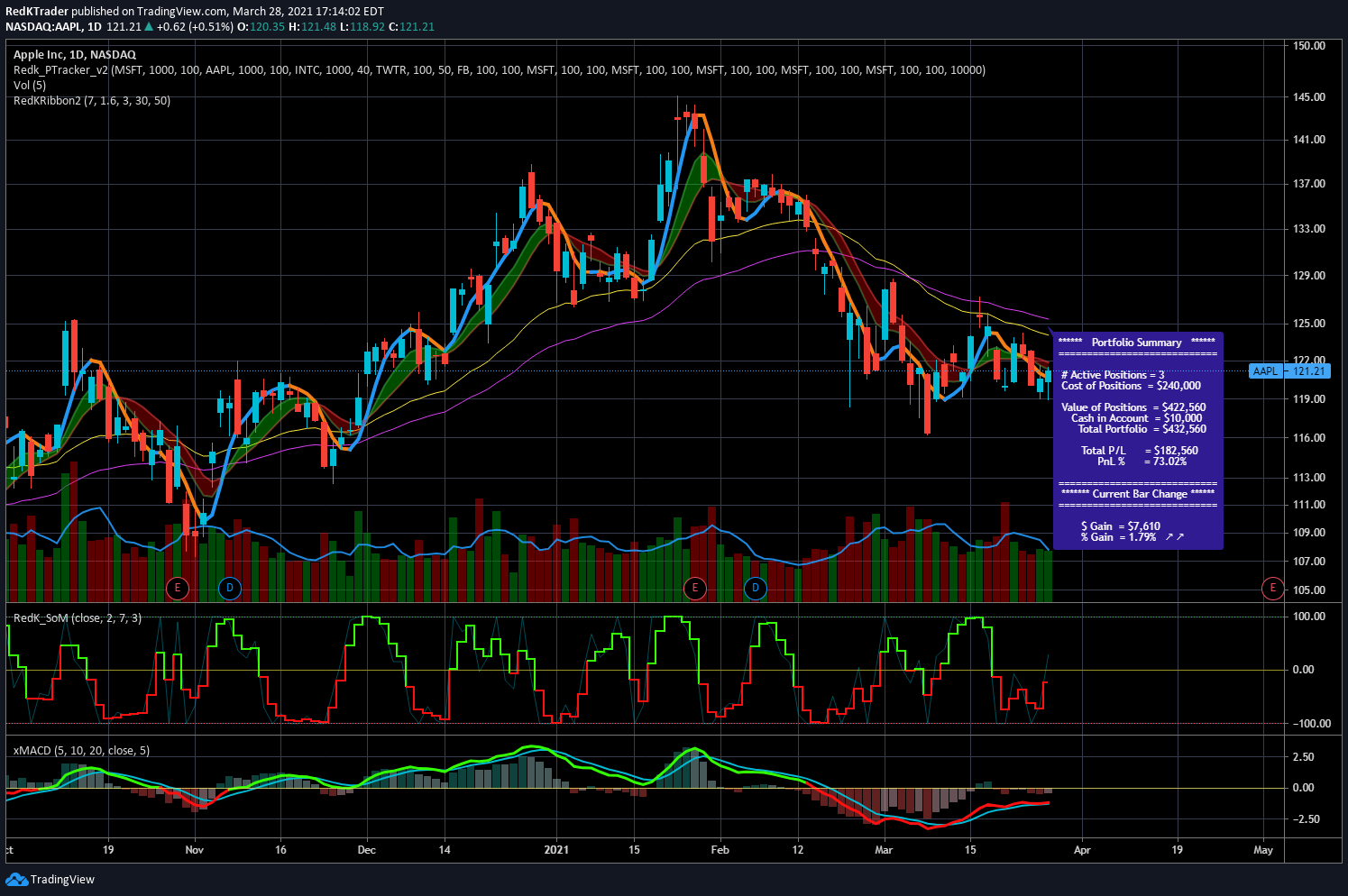This screenshot has width=1348, height=896.
Task: Select the RedKRibbon2 (7, 1.6, 3, 30, 50) label
Action: (92, 101)
